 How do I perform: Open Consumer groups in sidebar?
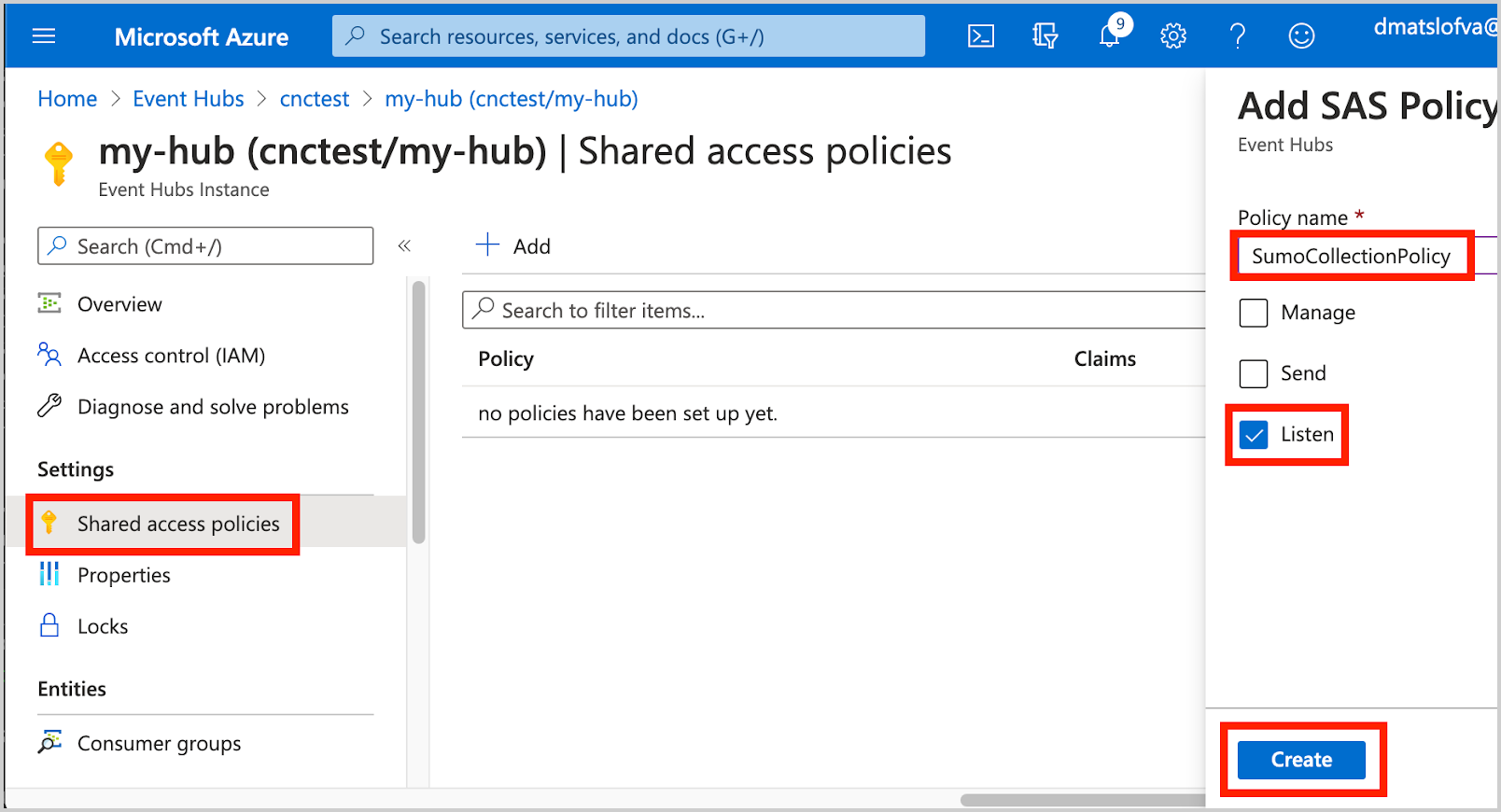point(159,743)
